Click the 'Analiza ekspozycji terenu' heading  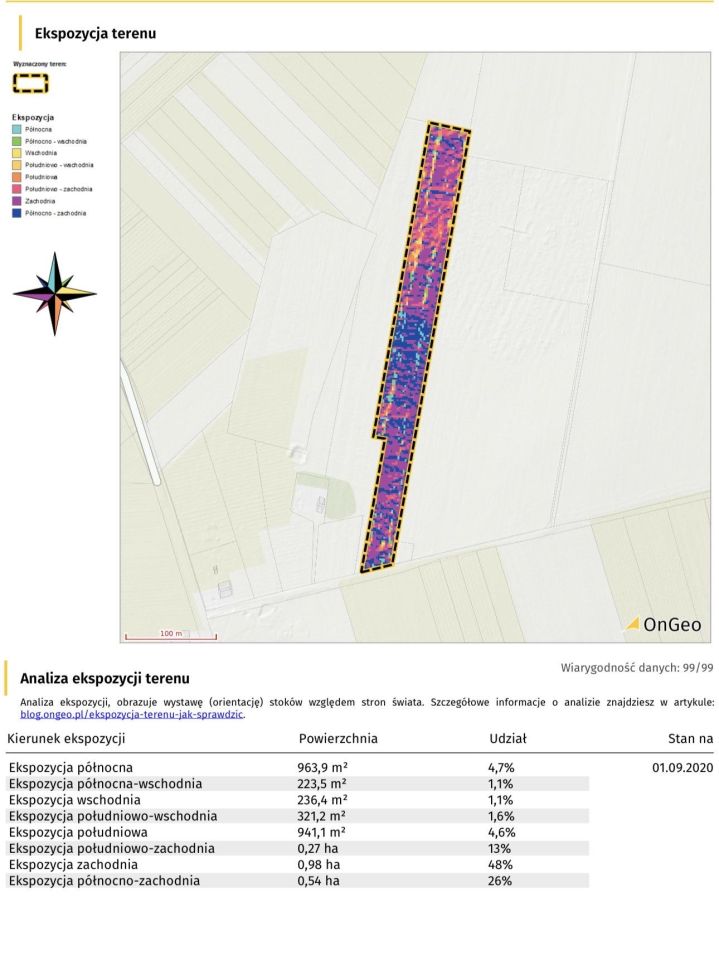[x=105, y=678]
